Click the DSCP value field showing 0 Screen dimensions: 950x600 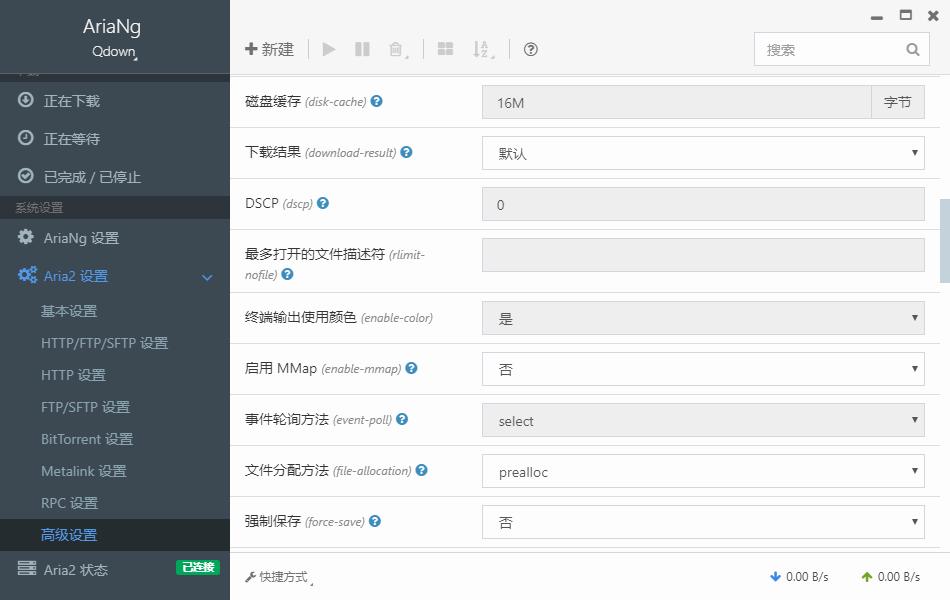click(703, 204)
